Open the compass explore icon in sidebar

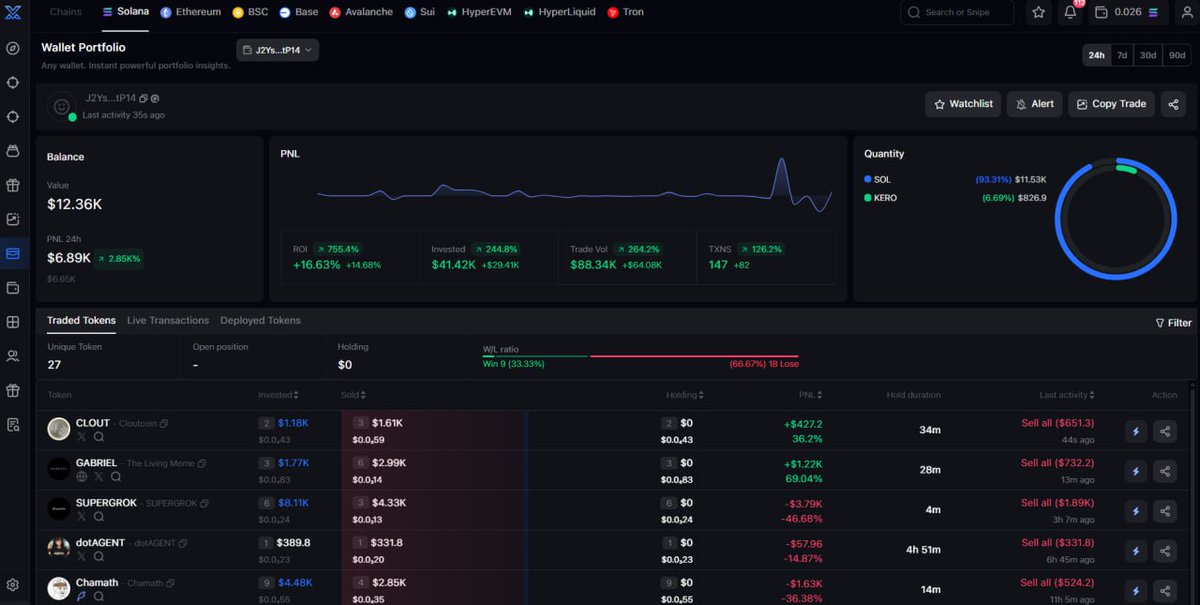click(13, 48)
